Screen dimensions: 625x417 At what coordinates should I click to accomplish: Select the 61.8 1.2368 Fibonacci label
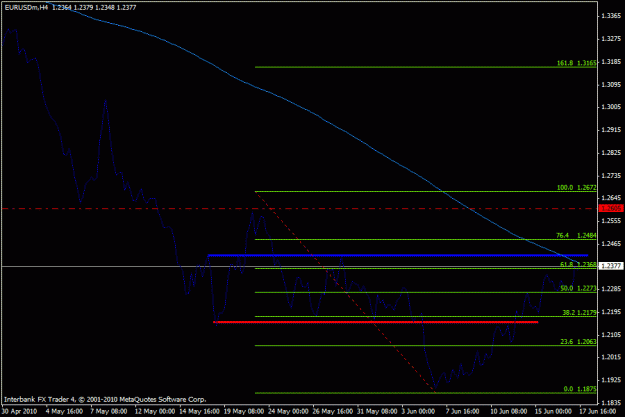pos(578,264)
